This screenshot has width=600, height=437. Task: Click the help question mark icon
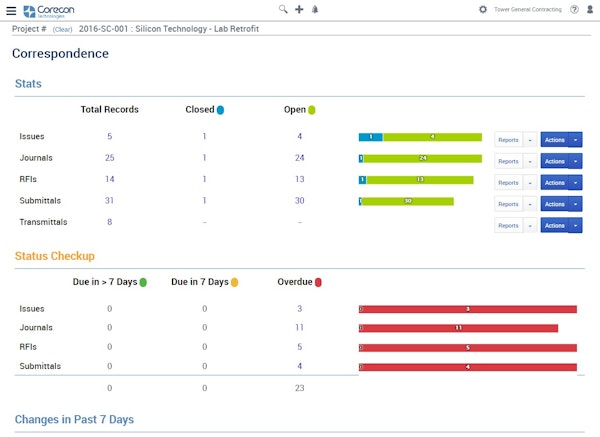[574, 9]
